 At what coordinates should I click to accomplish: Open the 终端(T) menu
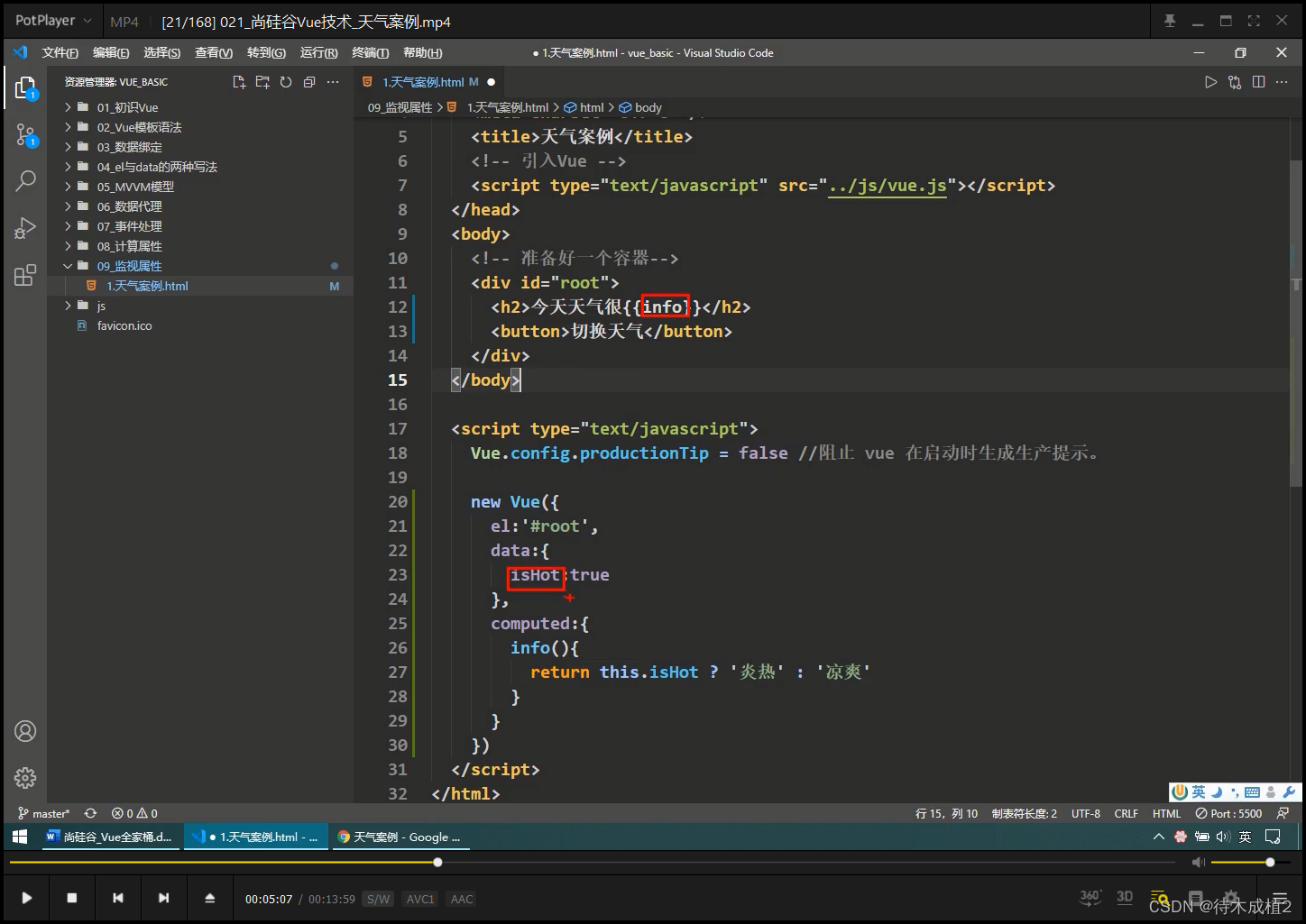(x=371, y=53)
